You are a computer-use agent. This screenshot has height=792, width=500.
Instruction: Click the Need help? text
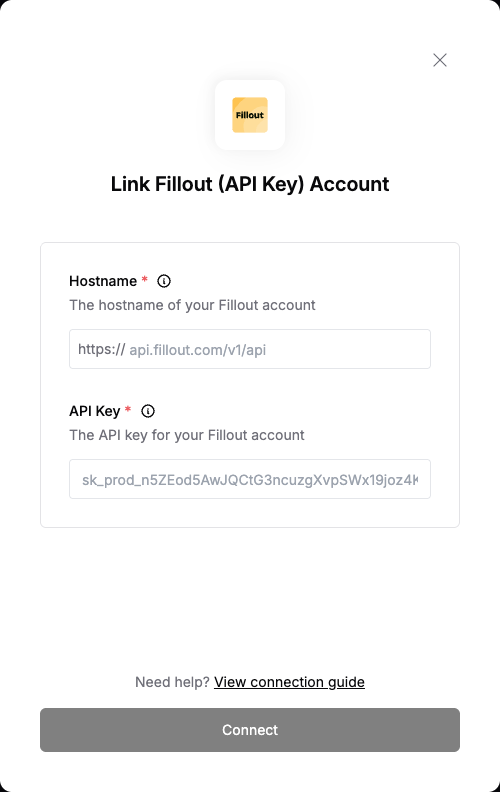pos(172,682)
